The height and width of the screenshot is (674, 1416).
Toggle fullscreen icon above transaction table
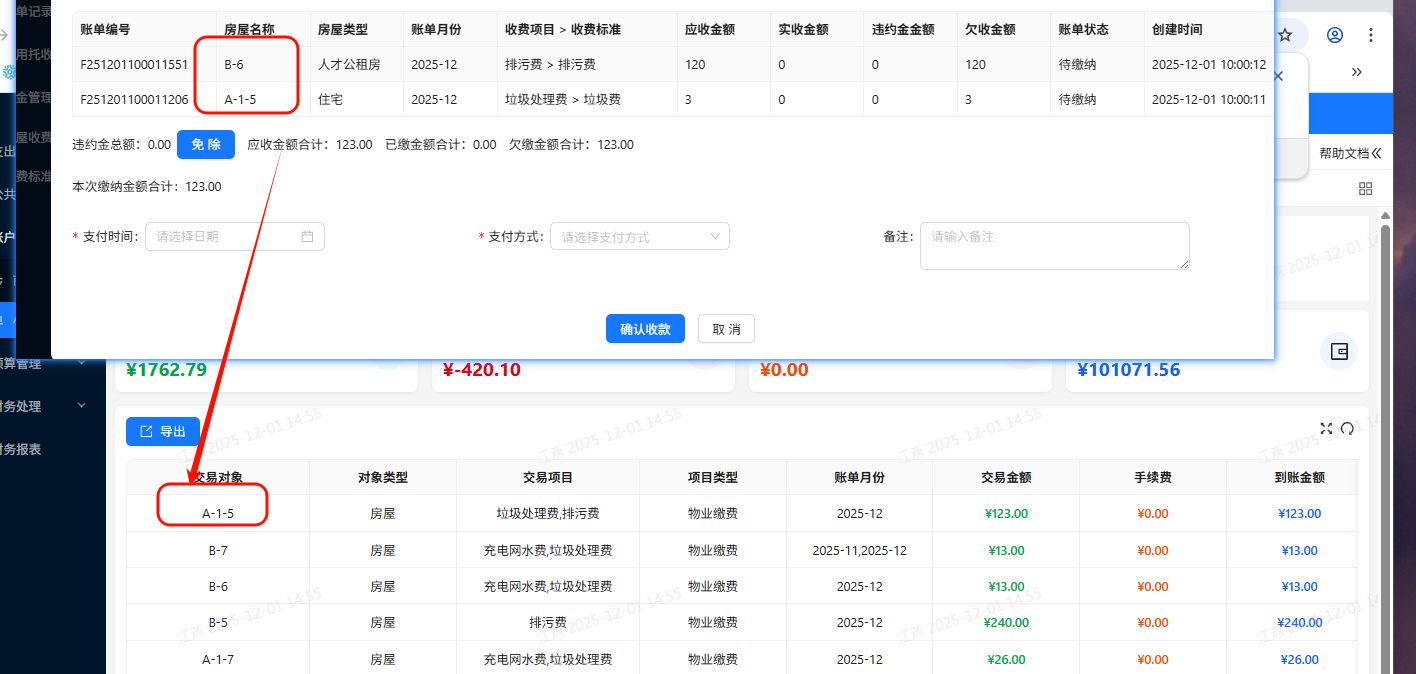[1326, 428]
